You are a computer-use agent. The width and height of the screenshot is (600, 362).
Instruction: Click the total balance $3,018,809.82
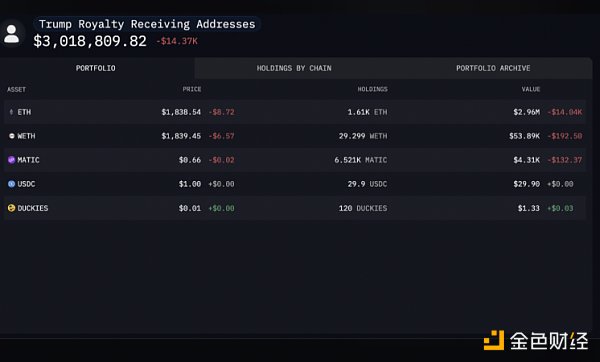[90, 41]
